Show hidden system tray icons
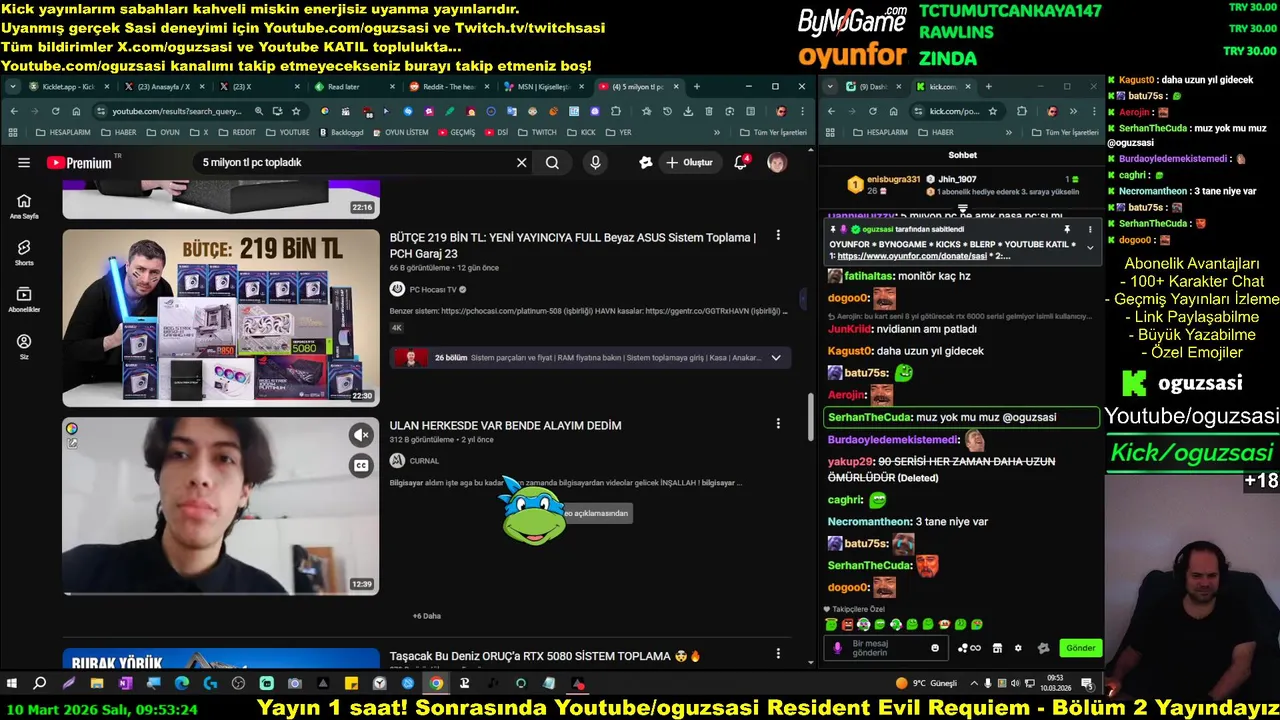This screenshot has width=1280, height=720. click(974, 684)
